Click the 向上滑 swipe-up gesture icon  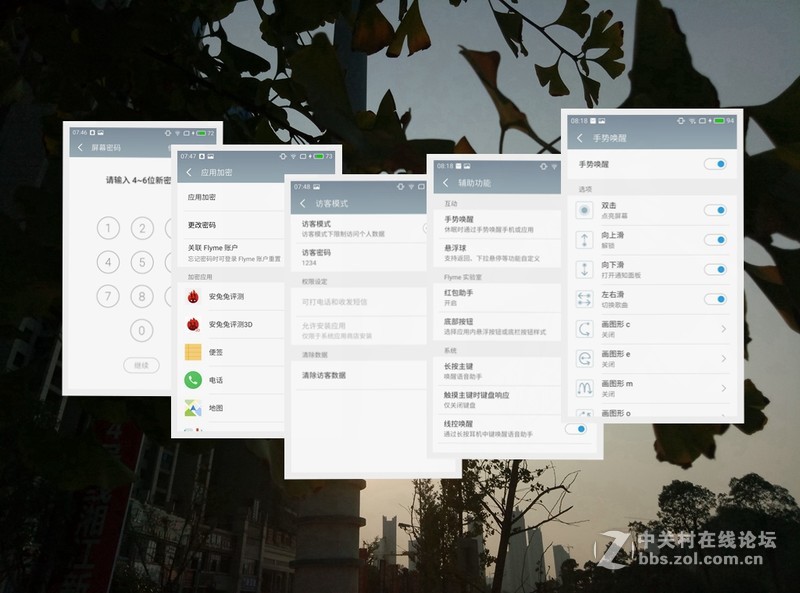tap(584, 238)
